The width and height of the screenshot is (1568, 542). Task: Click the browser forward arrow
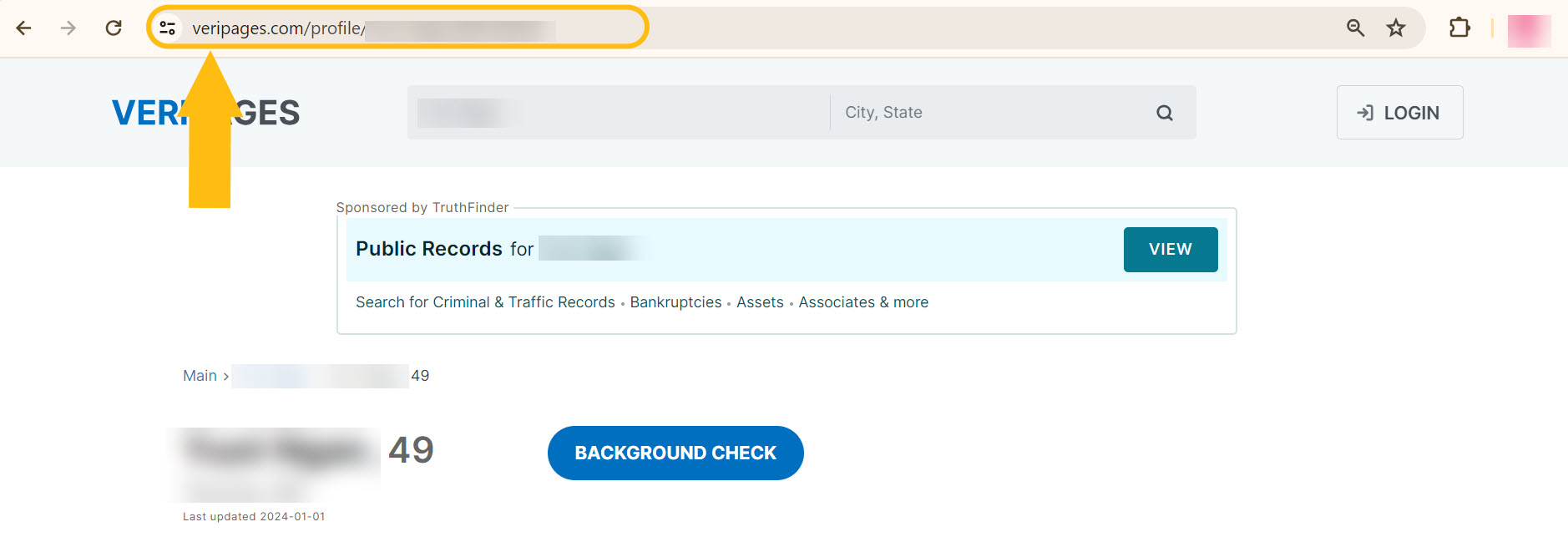point(68,28)
